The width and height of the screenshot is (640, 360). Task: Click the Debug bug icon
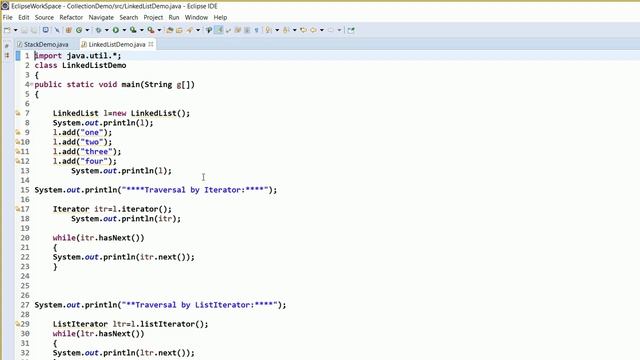click(x=98, y=30)
